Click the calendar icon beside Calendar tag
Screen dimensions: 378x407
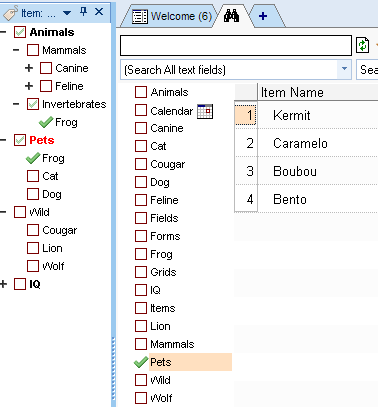205,111
